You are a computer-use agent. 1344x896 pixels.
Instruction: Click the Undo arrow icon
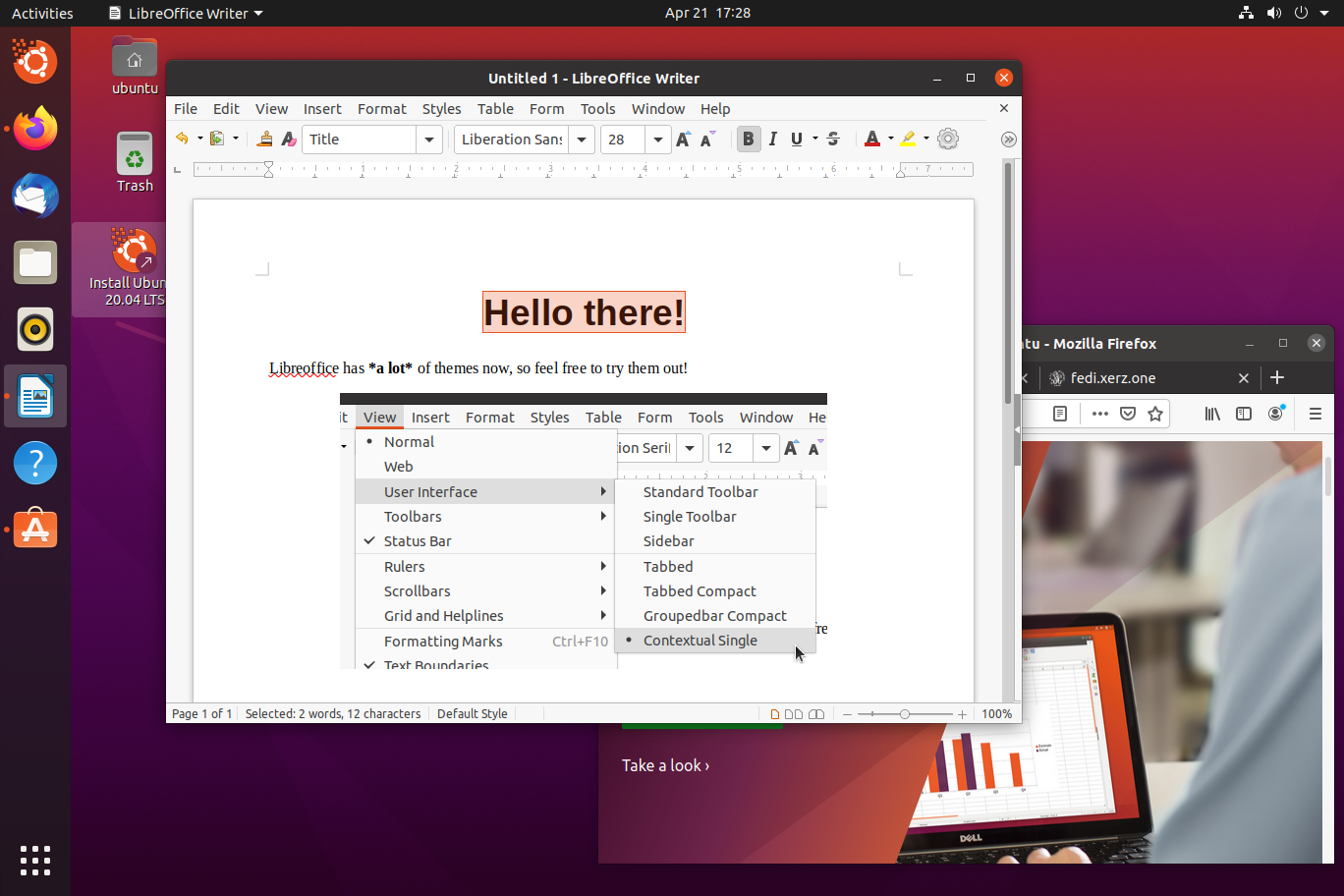pos(182,140)
